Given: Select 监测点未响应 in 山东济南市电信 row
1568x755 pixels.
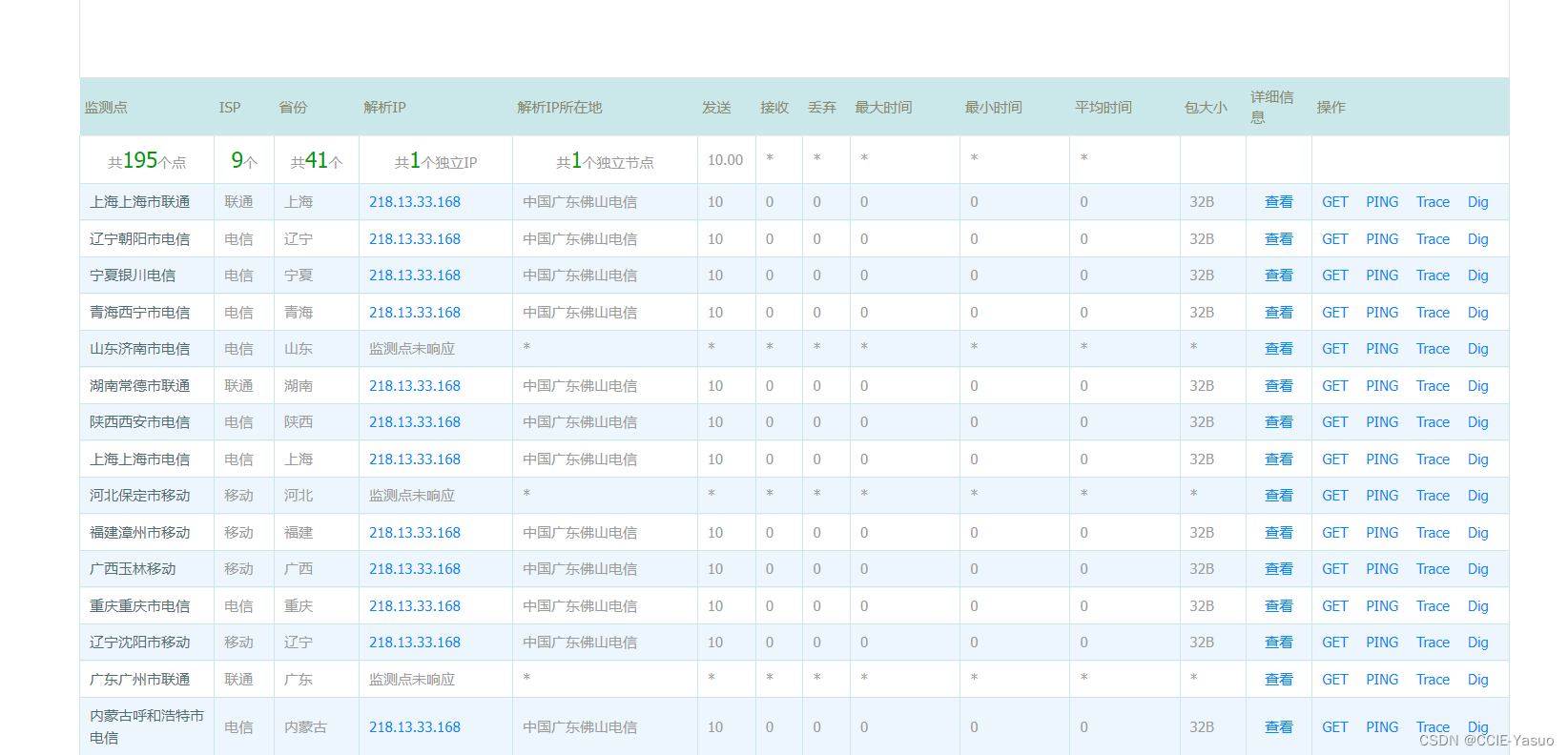Looking at the screenshot, I should 412,349.
